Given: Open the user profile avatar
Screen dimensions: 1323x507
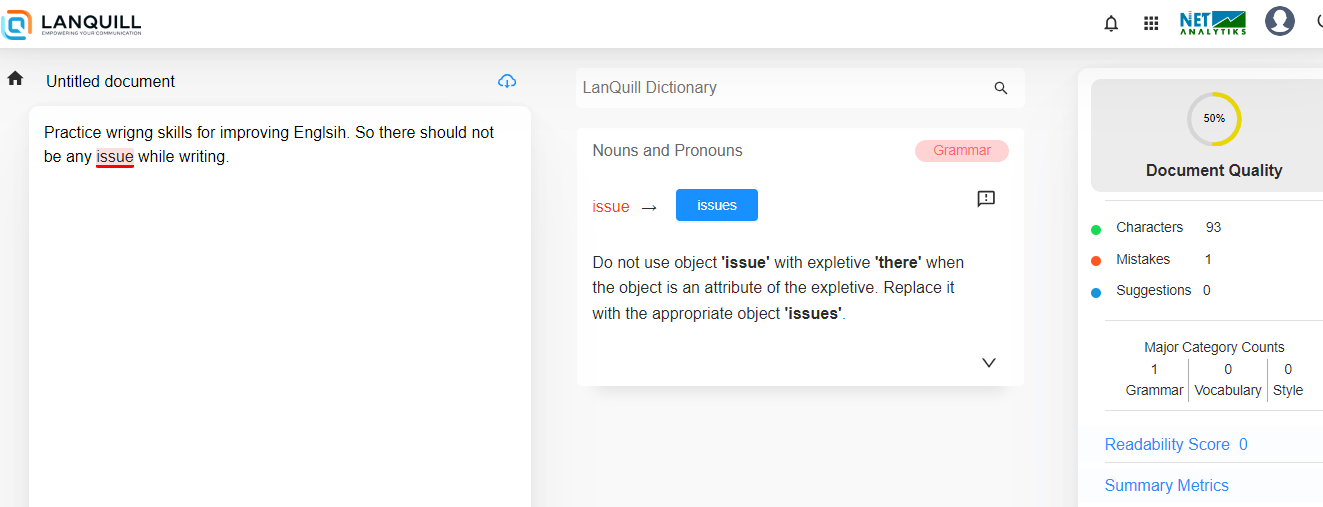Looking at the screenshot, I should 1279,21.
